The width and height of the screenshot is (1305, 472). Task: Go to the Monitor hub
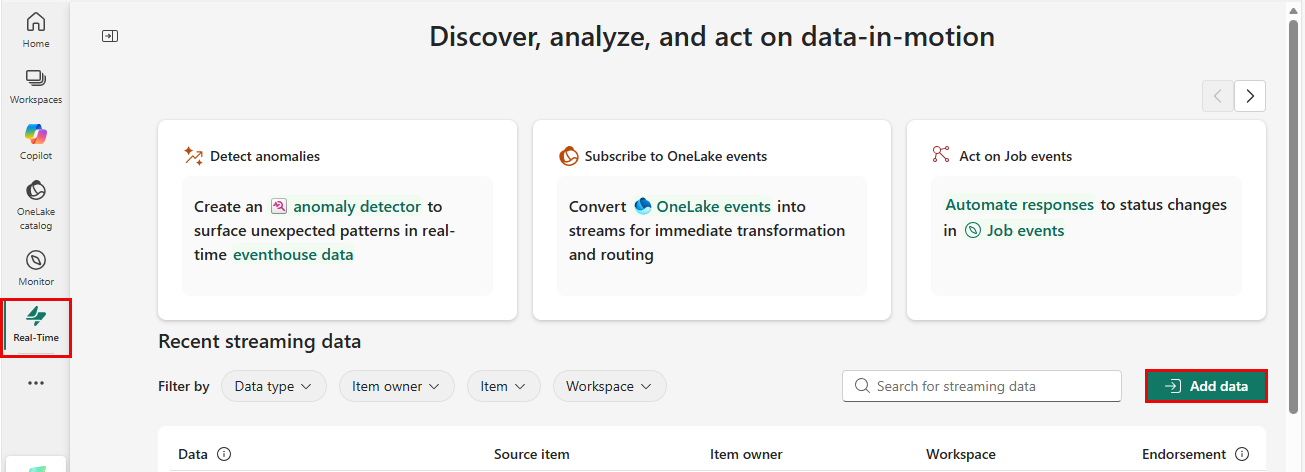click(x=36, y=268)
